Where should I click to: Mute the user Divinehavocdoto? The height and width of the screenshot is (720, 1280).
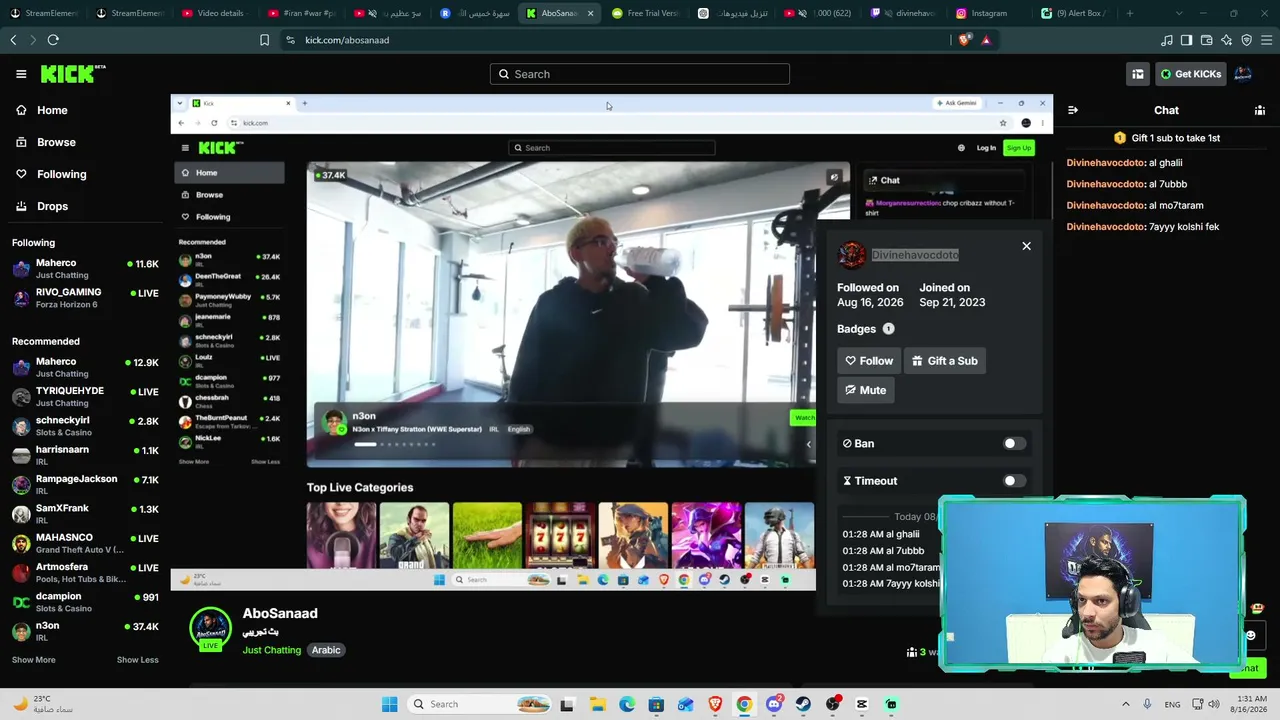865,390
